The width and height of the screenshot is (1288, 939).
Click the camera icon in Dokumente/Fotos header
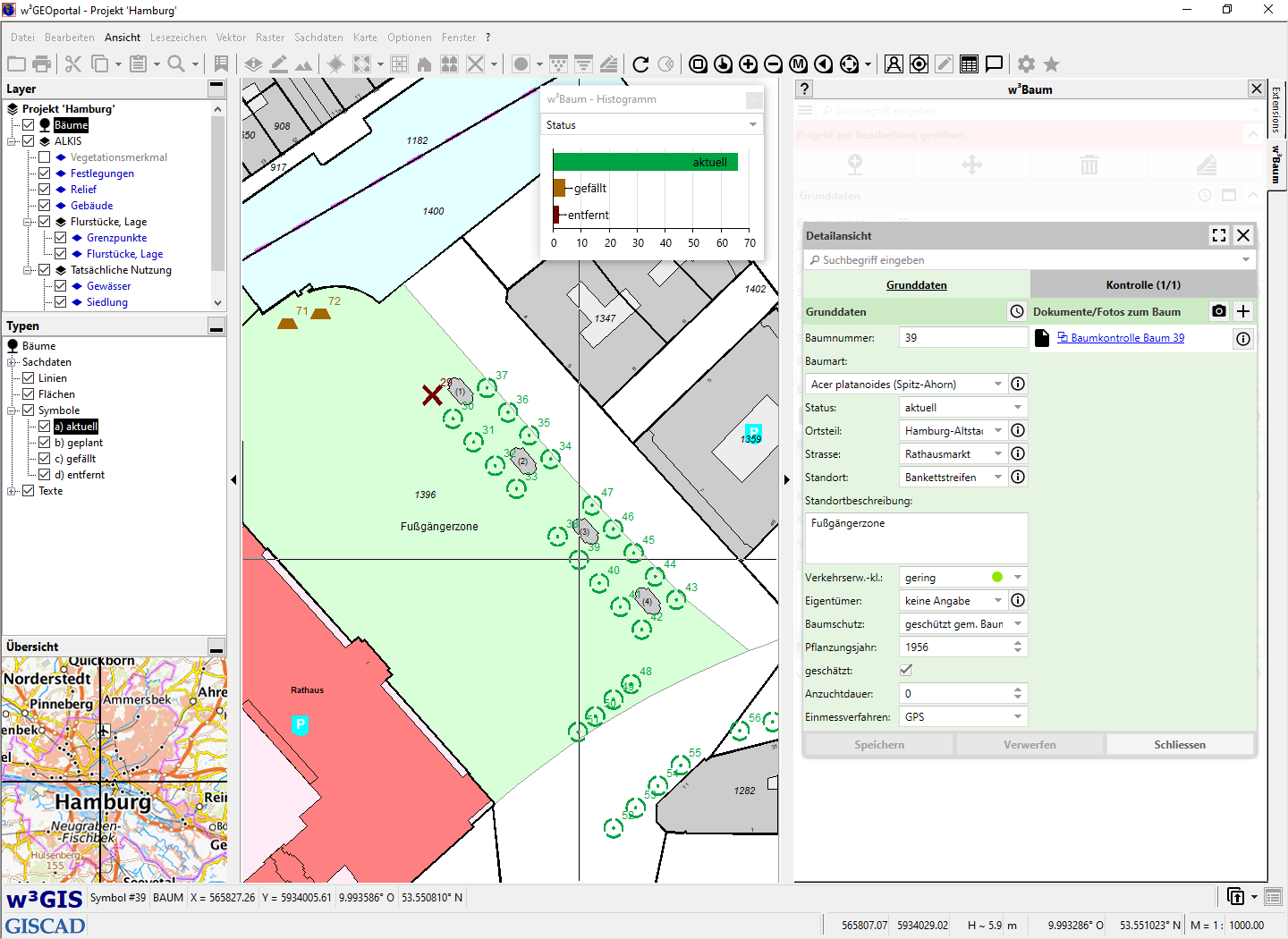pyautogui.click(x=1219, y=311)
